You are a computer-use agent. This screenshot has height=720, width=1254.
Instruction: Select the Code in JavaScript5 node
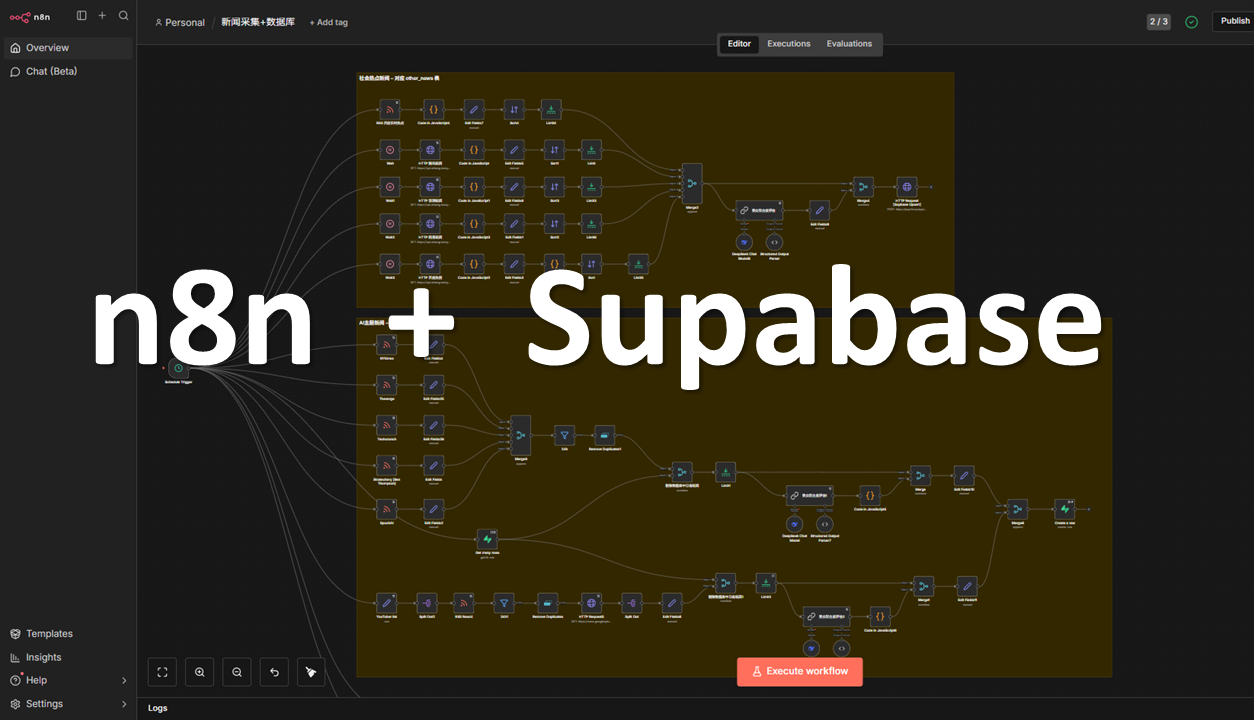[870, 495]
